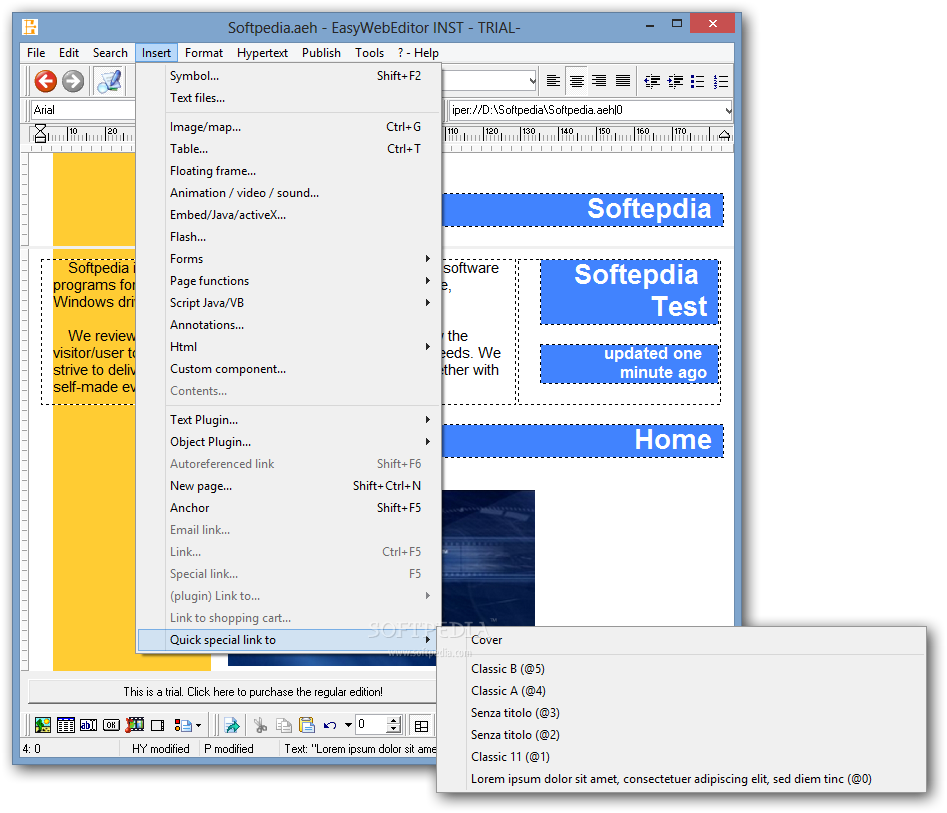This screenshot has width=947, height=813.
Task: Click the plugin objects icon in bottom toolbar
Action: (x=182, y=725)
